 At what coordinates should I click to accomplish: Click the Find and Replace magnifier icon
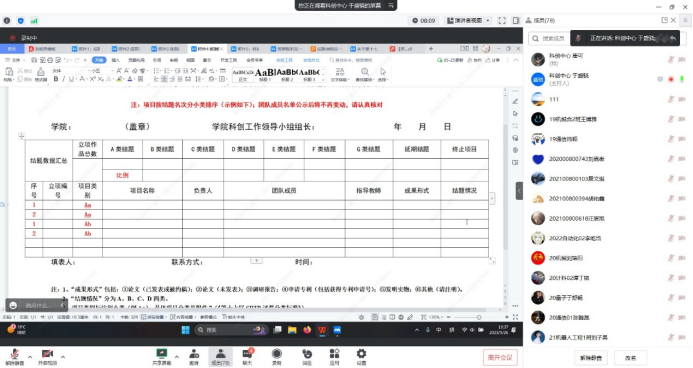click(x=365, y=72)
